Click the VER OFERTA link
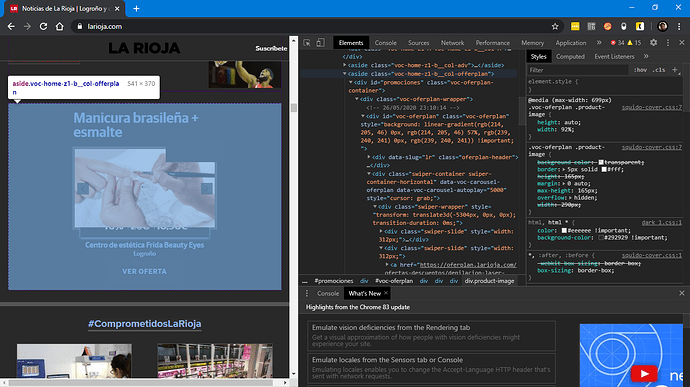Viewport: 690px width, 387px height. tap(144, 272)
